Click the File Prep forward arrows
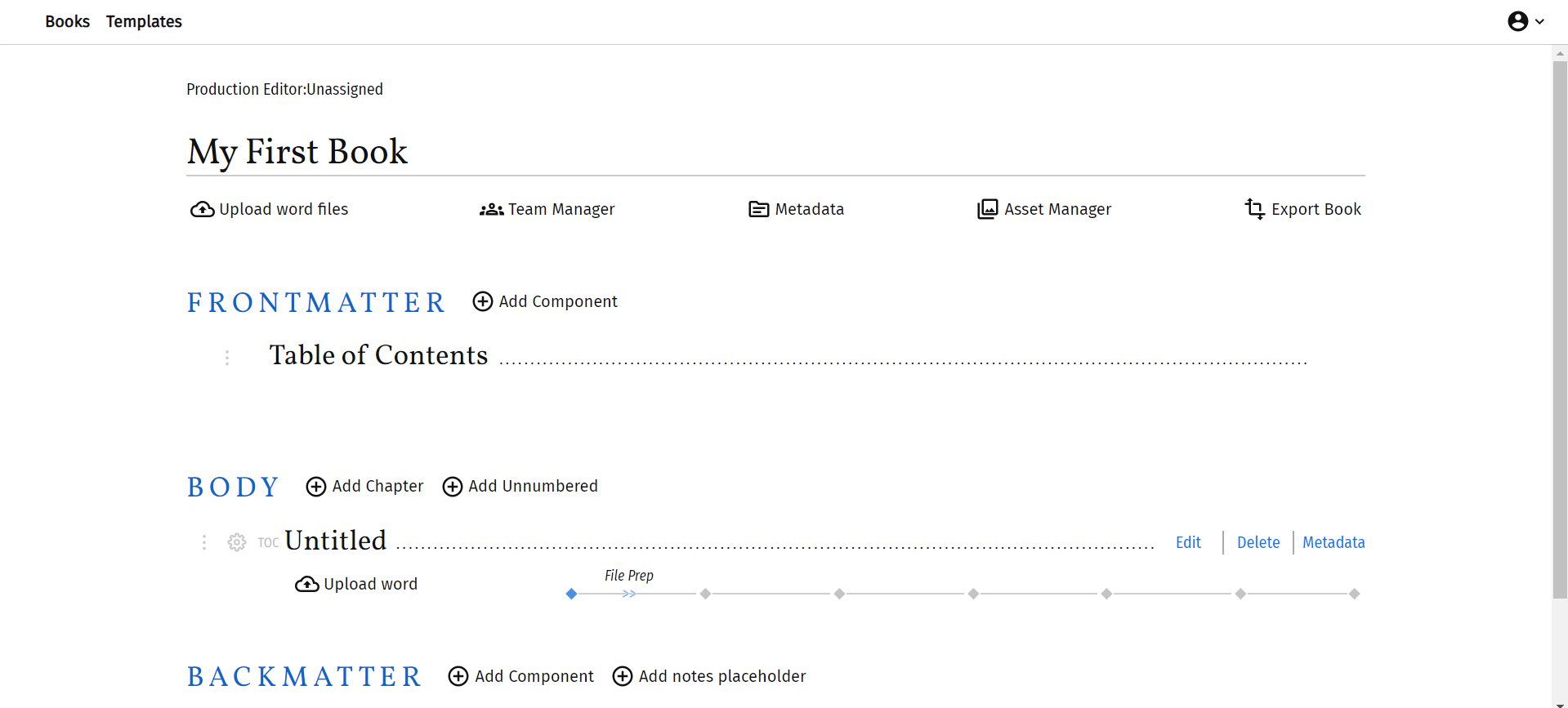 click(x=628, y=594)
